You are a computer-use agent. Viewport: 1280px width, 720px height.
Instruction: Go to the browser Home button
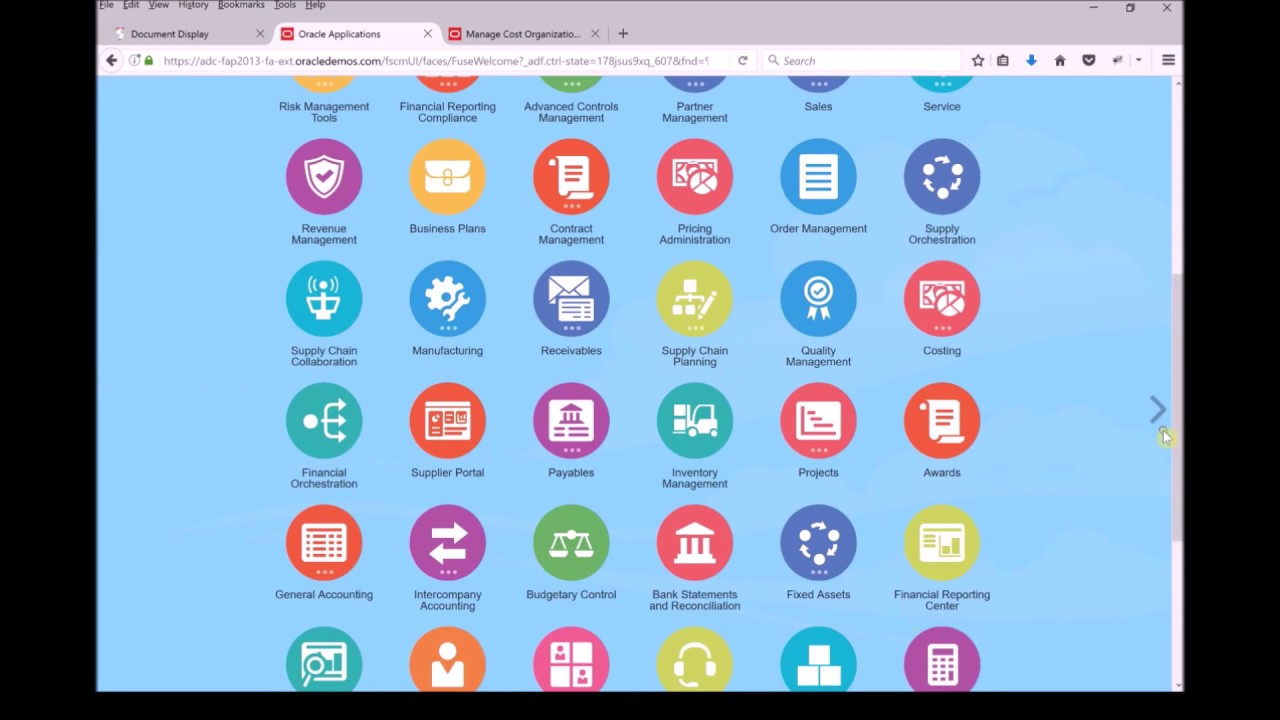(x=1060, y=61)
